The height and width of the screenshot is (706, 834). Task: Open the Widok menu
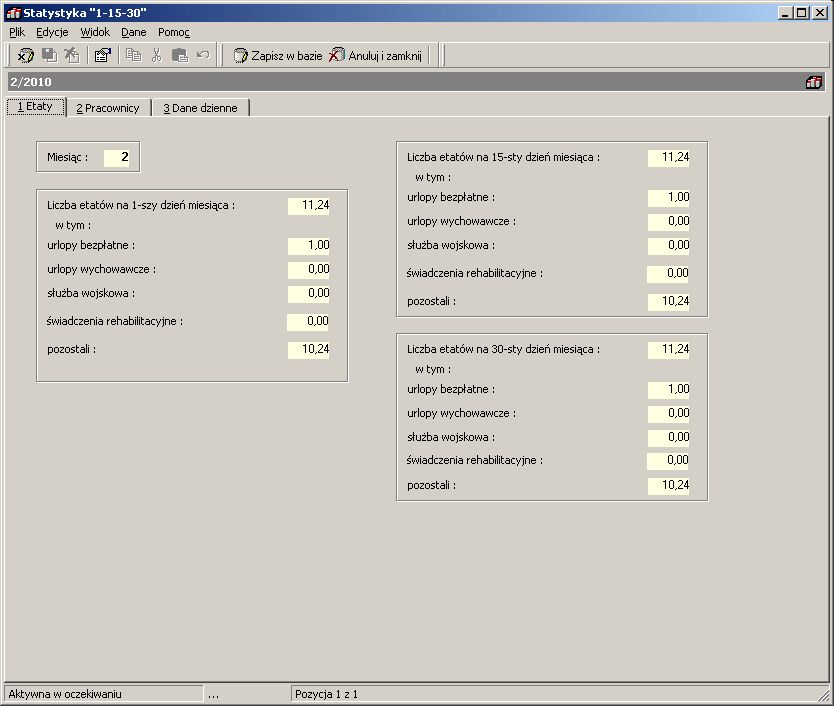click(x=95, y=32)
